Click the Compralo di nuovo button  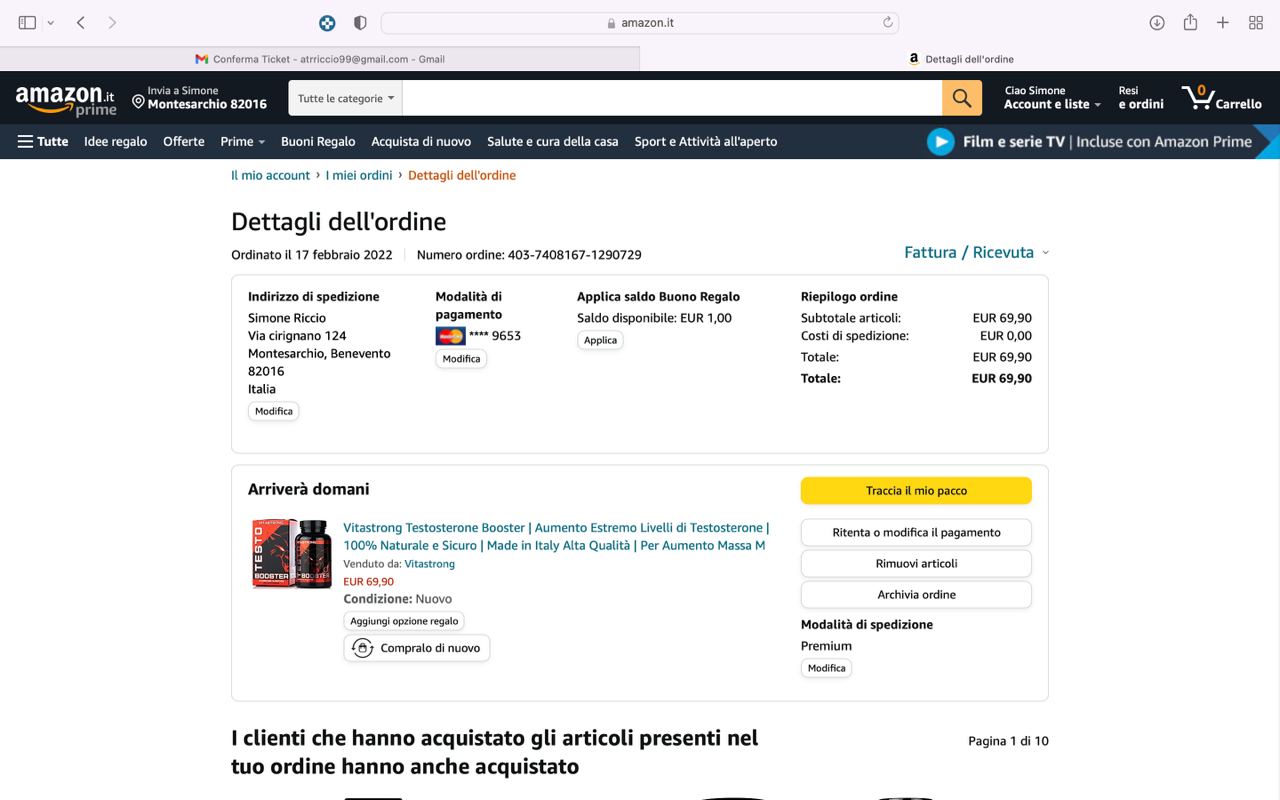coord(417,648)
